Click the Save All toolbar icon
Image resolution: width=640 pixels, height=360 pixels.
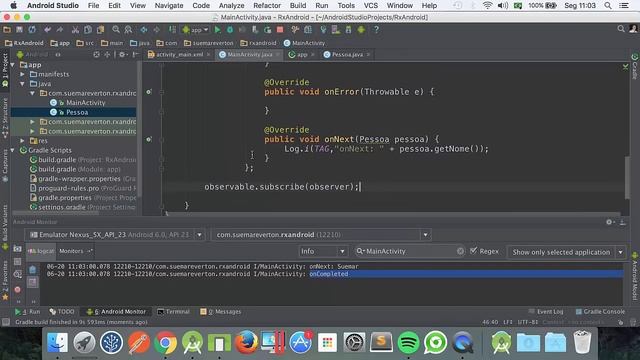pos(19,29)
